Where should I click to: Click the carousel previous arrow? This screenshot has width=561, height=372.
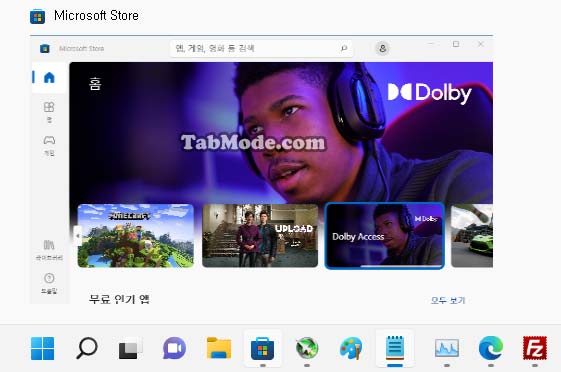click(78, 236)
